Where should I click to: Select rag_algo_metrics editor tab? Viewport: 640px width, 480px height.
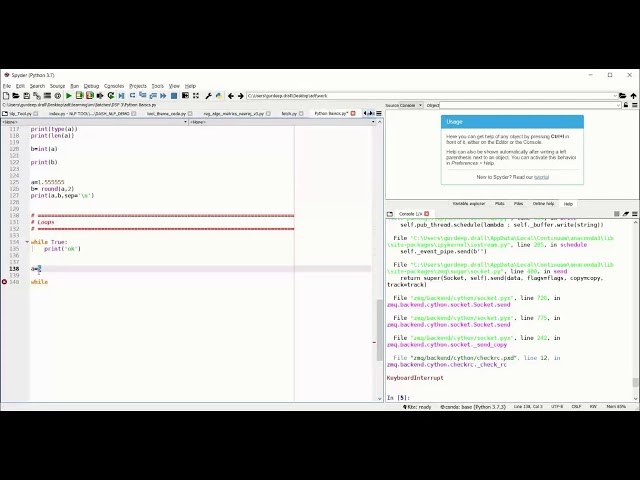(233, 113)
